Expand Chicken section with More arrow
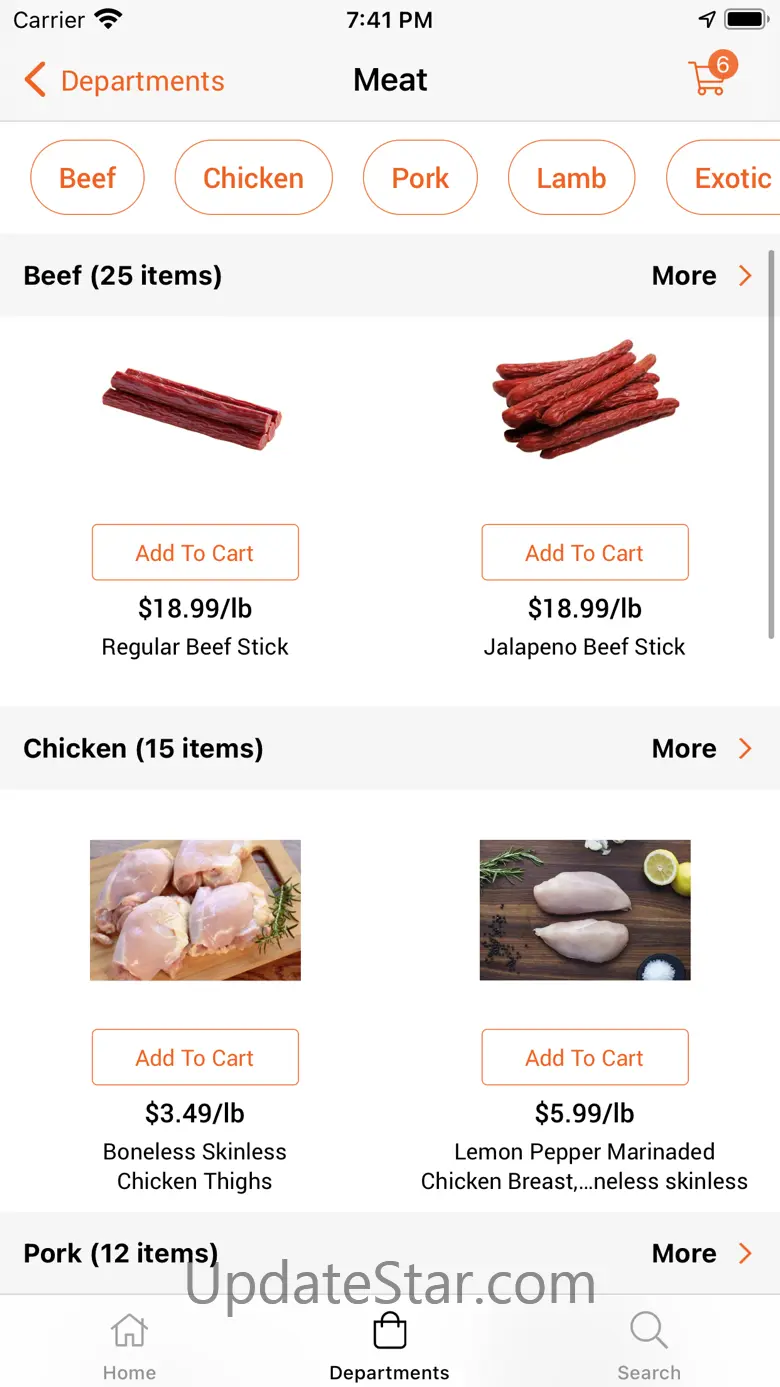This screenshot has height=1387, width=780. tap(744, 749)
